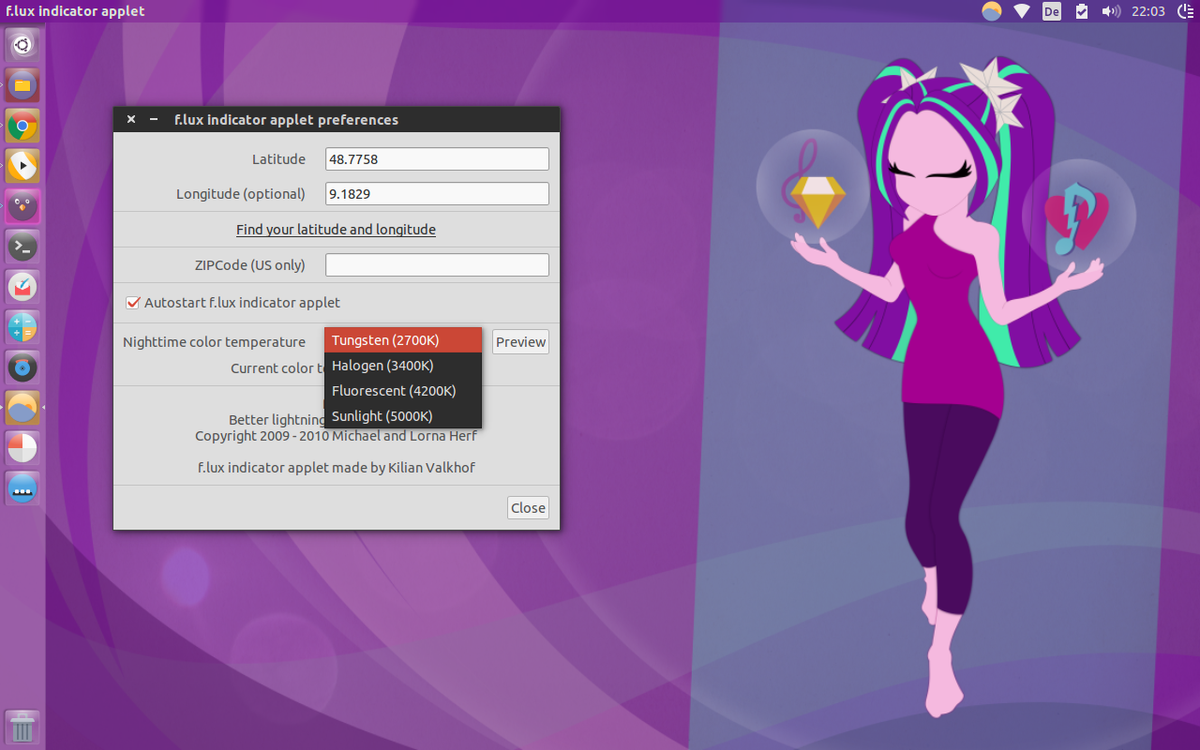Open the red mail app dock icon

(x=22, y=287)
